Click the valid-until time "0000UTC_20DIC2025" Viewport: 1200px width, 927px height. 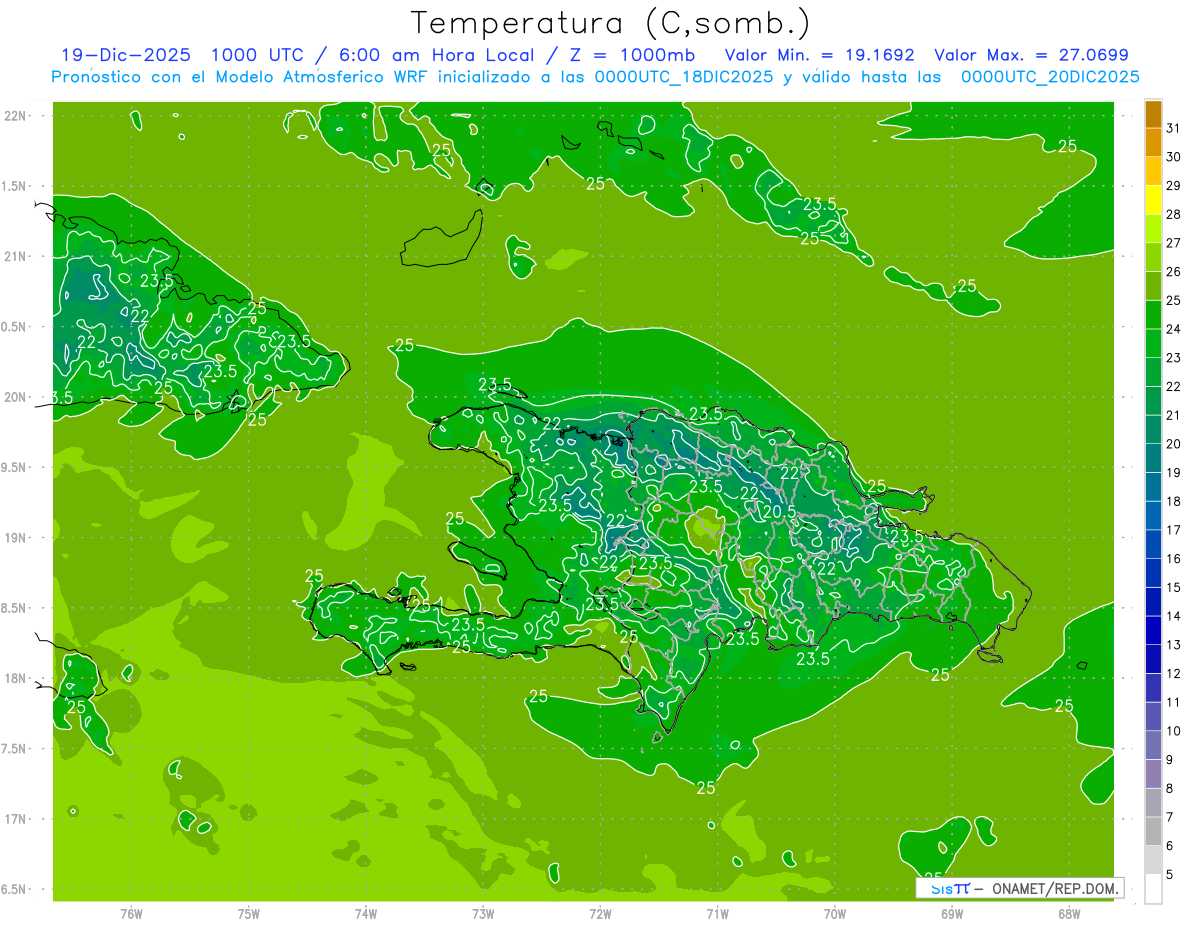coord(1050,76)
